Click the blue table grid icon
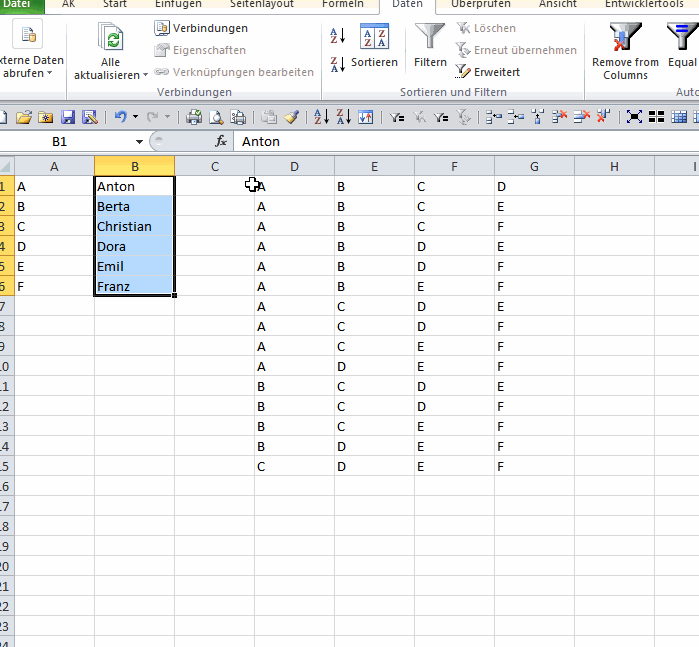The width and height of the screenshot is (699, 647). tap(679, 117)
